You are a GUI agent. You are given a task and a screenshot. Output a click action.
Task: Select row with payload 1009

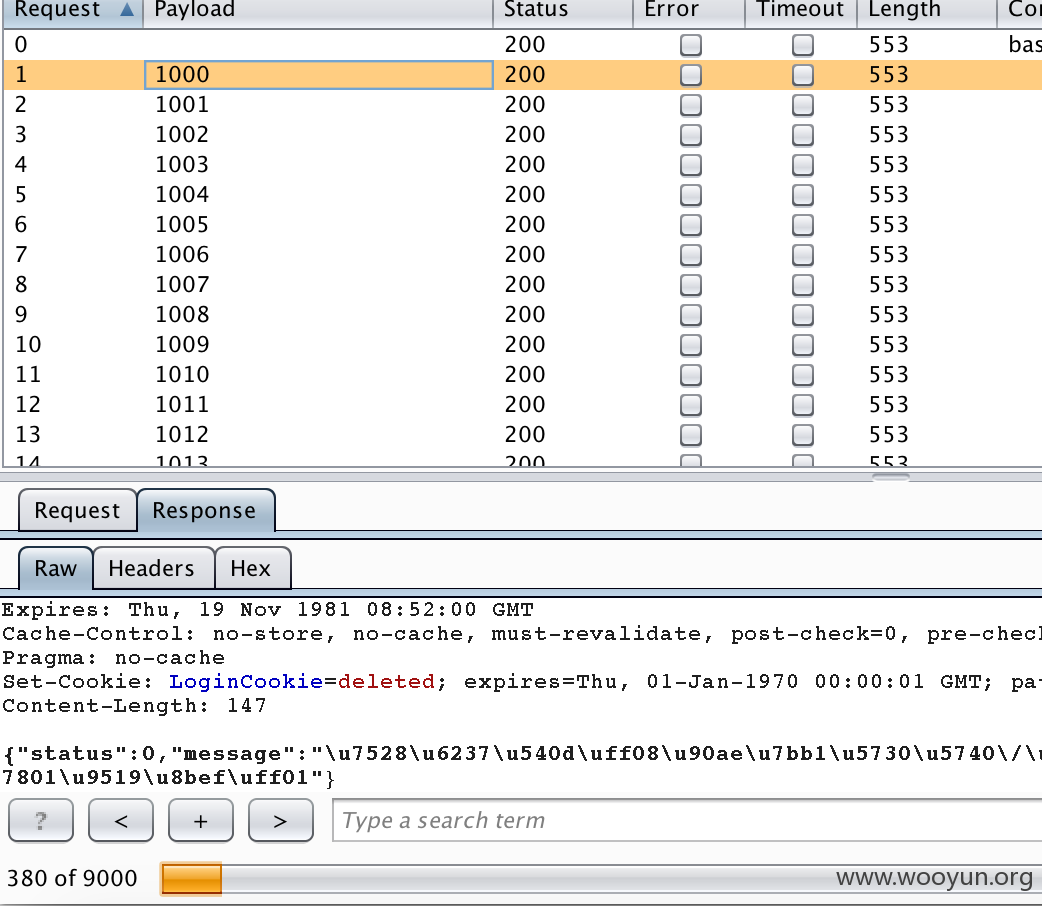coord(522,344)
